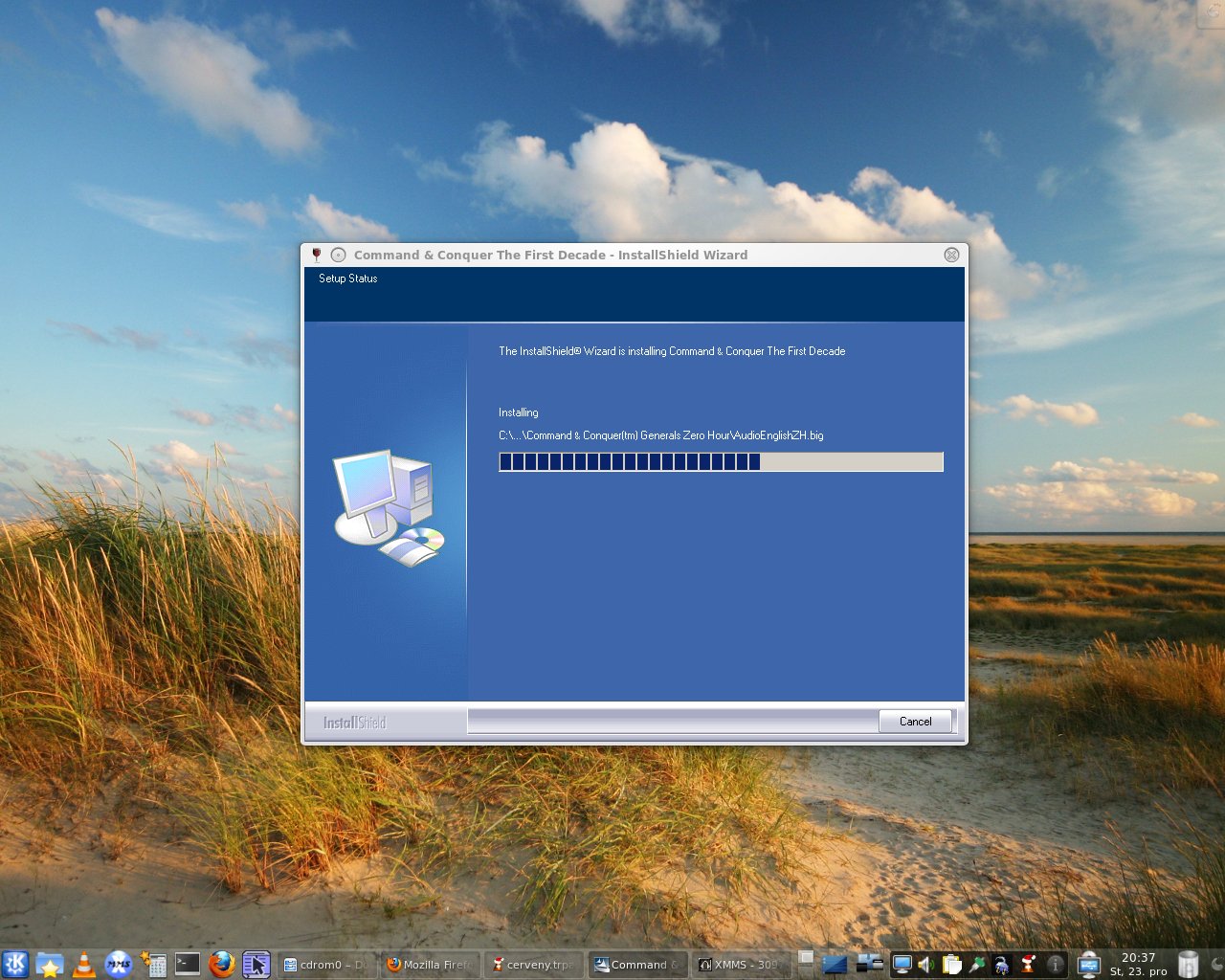Launch Firefox from the panel icon

[222, 965]
